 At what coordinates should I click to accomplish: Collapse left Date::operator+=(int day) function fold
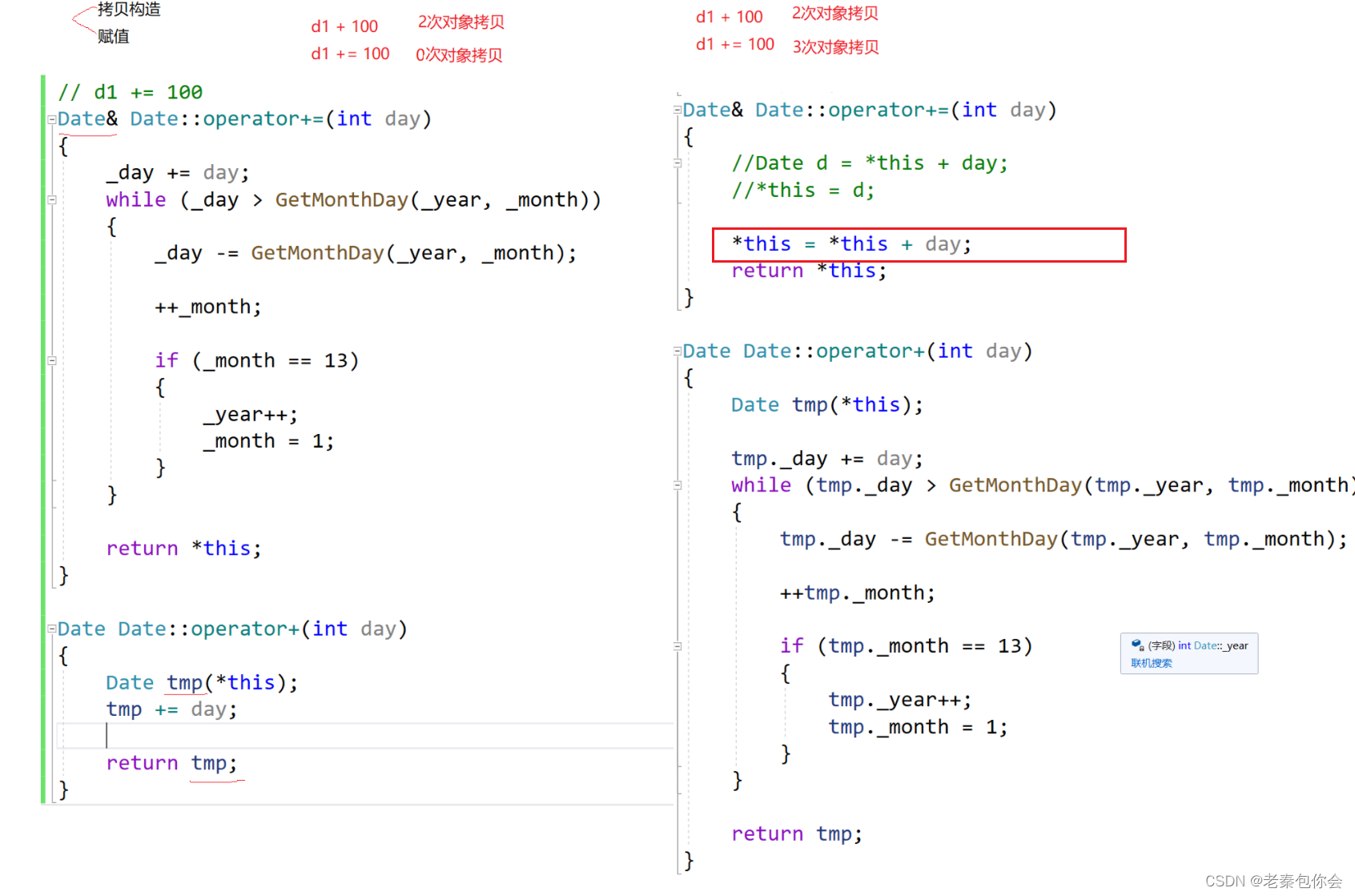52,119
